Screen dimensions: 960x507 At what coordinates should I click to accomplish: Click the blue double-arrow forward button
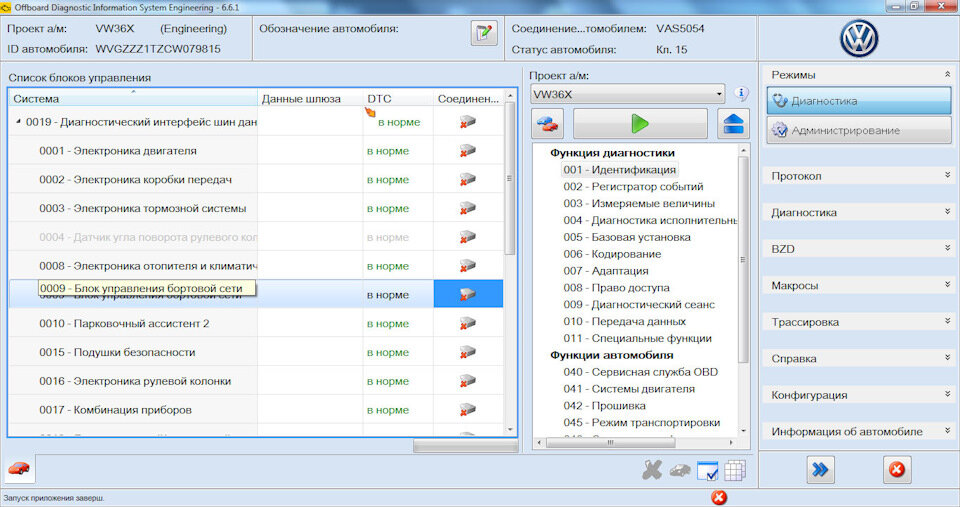820,470
